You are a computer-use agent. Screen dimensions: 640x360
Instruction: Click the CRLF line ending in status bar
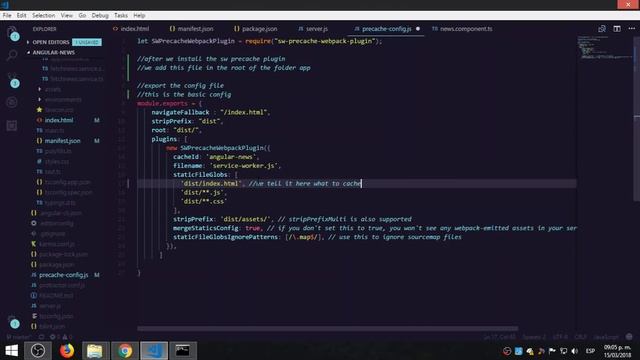[581, 337]
